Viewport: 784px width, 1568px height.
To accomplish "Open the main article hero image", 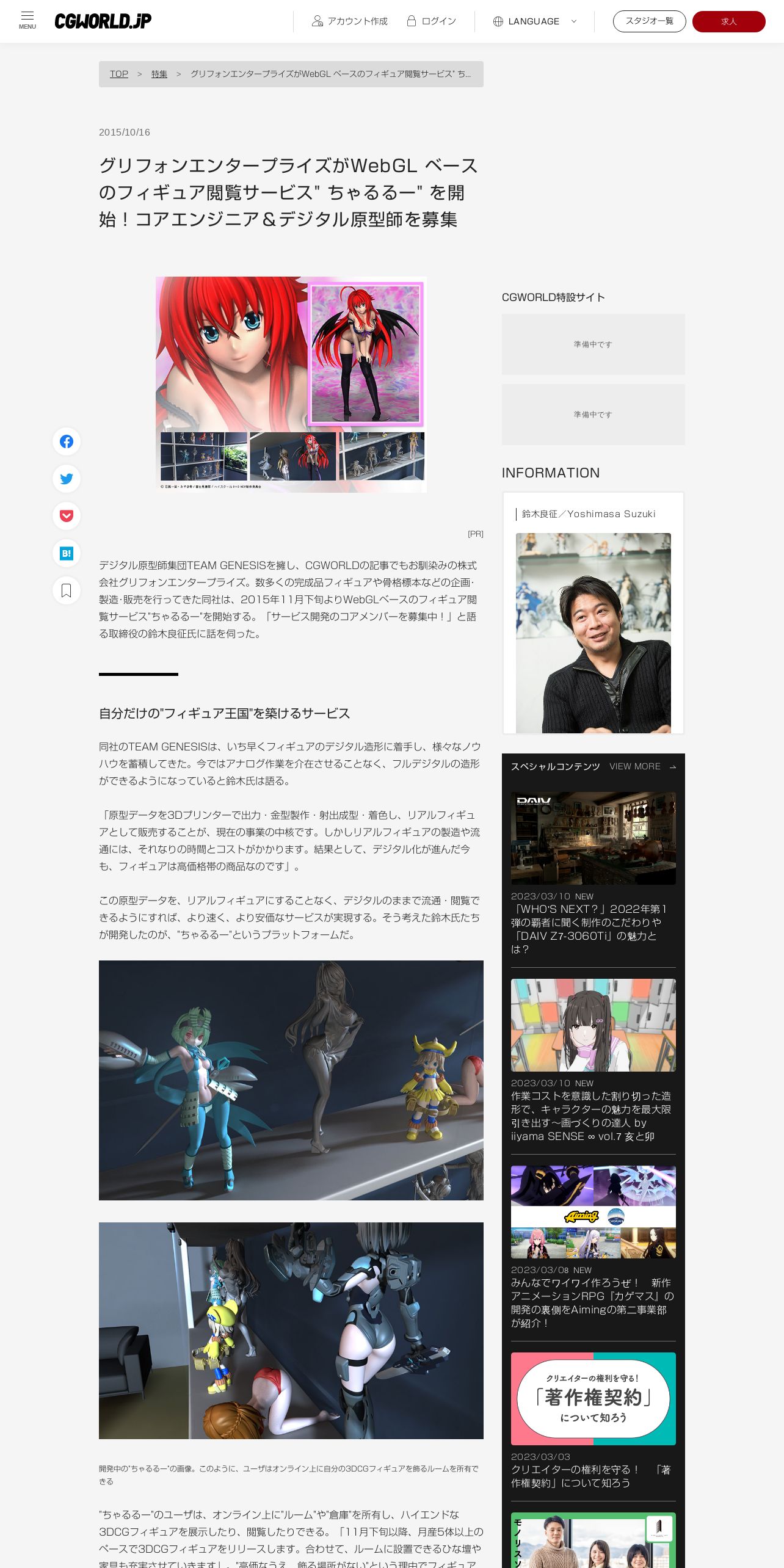I will 291,385.
